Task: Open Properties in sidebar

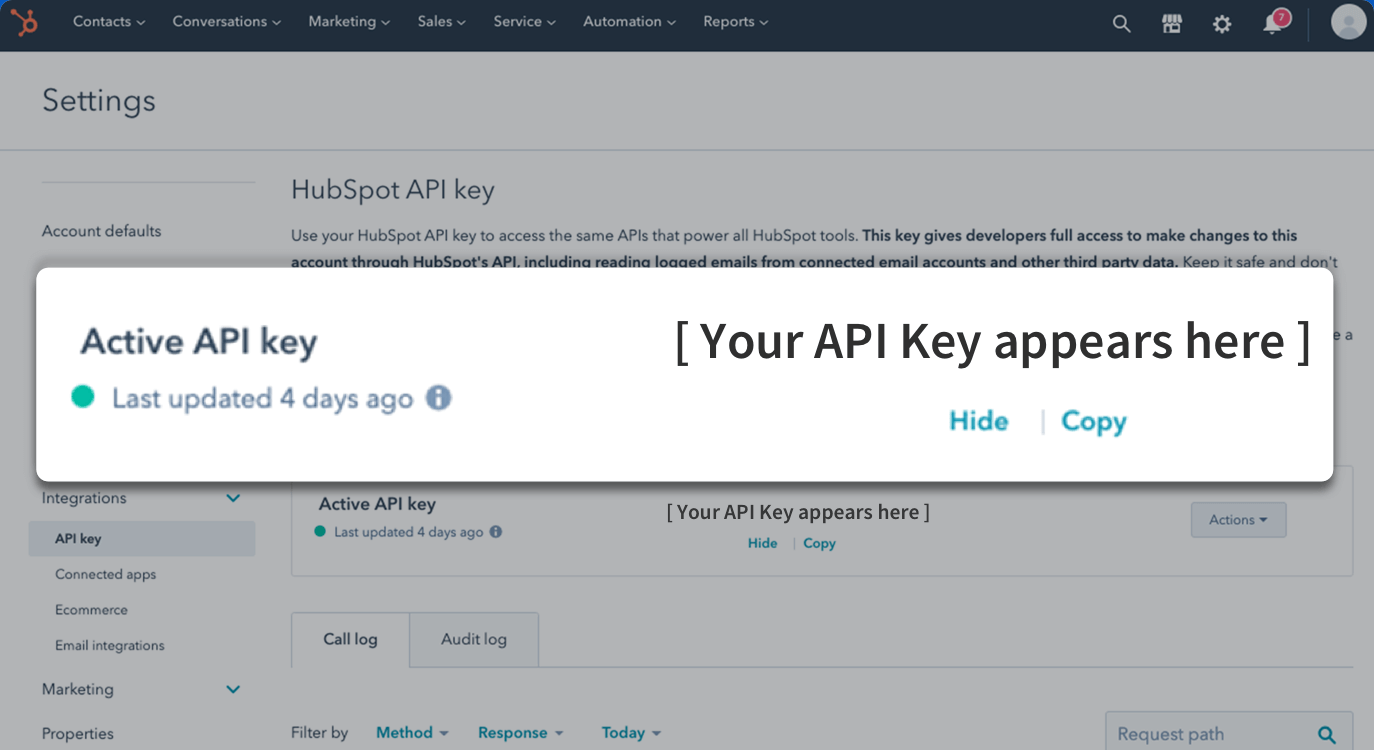Action: click(77, 734)
